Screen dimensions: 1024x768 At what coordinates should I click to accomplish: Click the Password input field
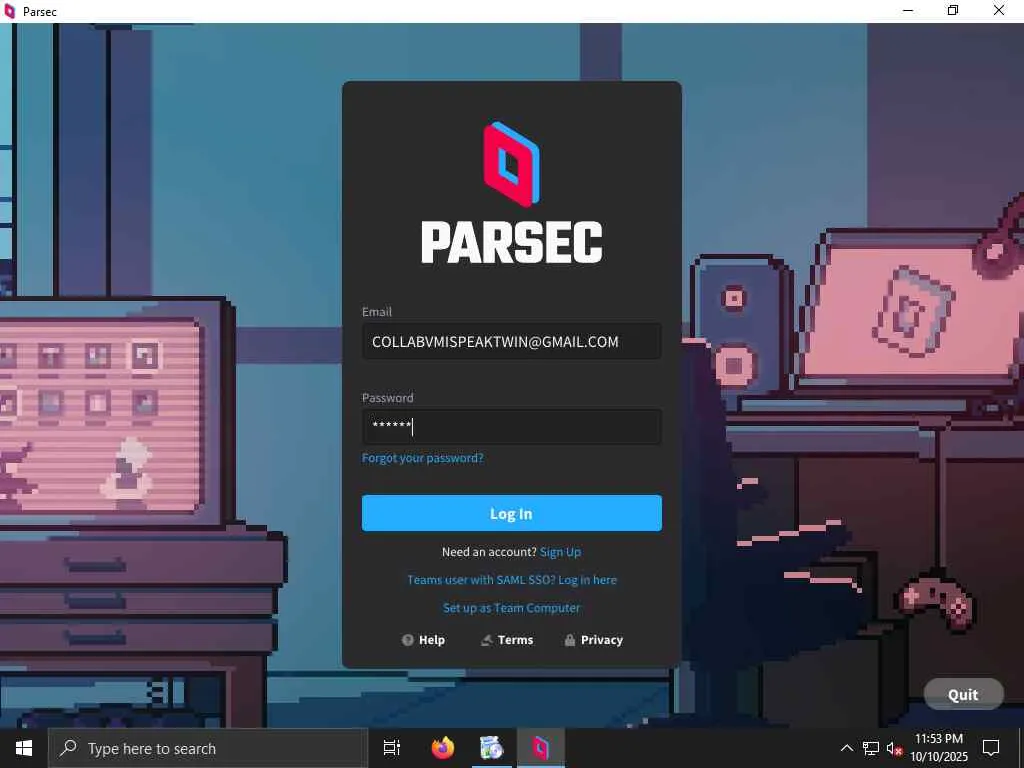[x=511, y=427]
